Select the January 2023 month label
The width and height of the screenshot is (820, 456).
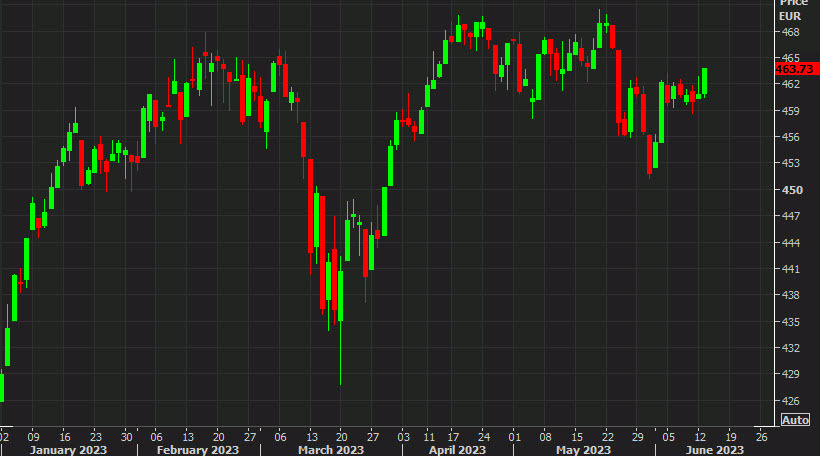pyautogui.click(x=68, y=450)
